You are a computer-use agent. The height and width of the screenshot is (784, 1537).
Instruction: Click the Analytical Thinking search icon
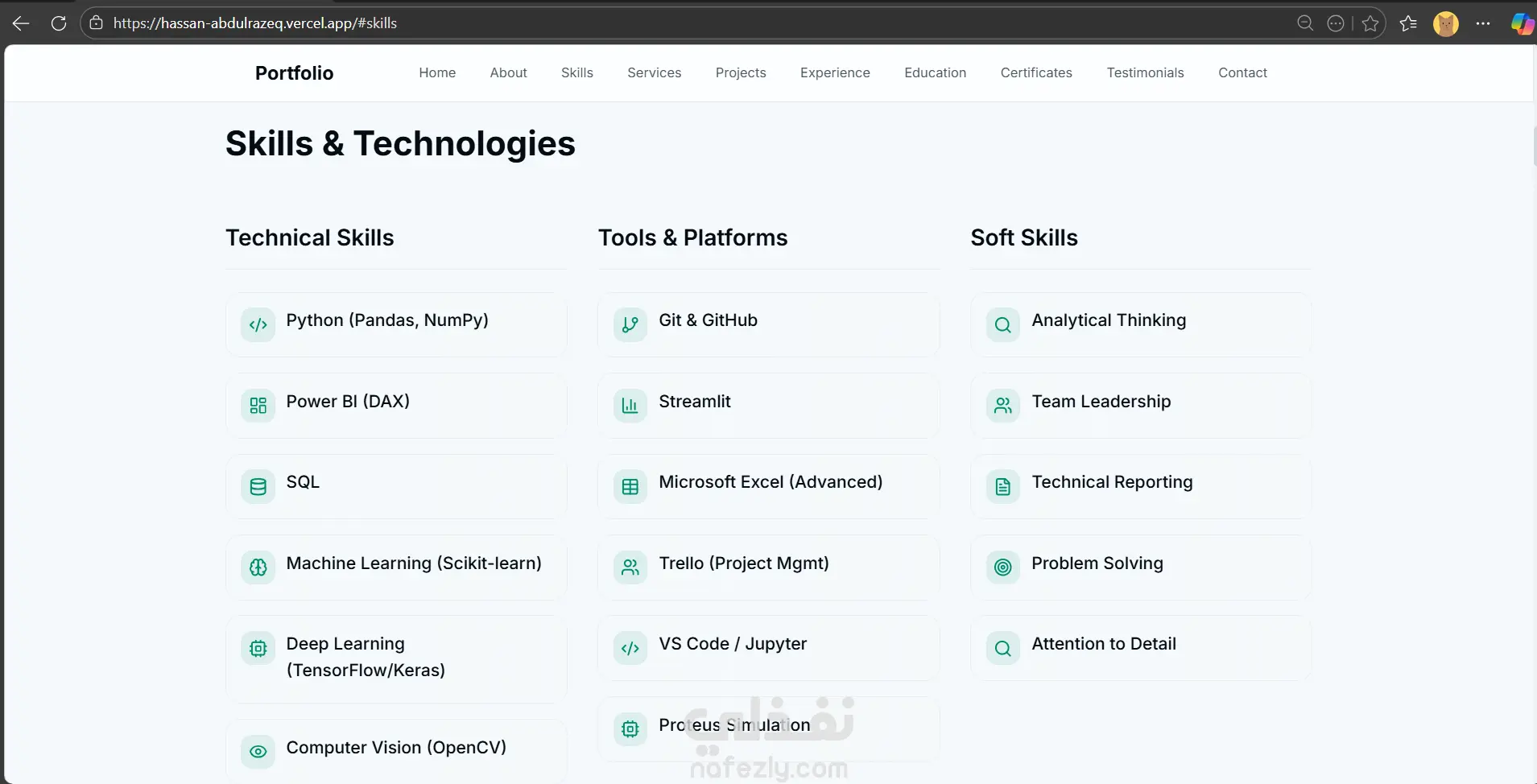[x=1003, y=325]
